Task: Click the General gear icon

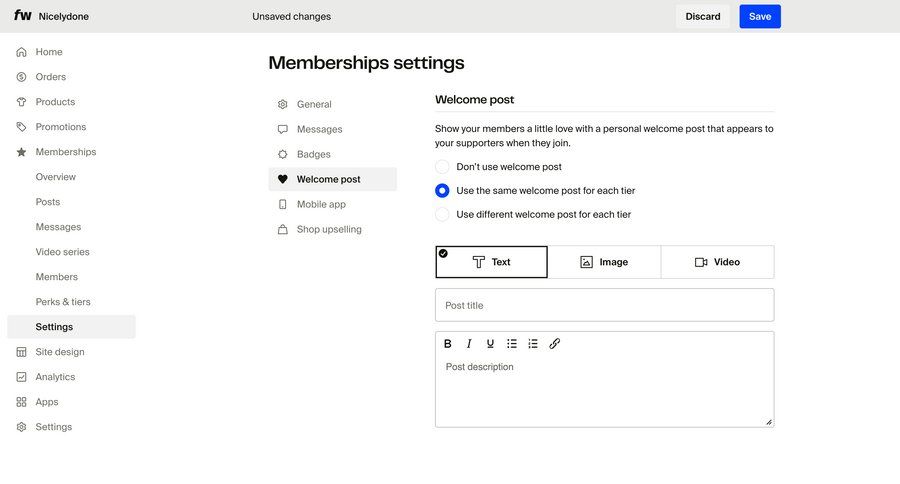Action: [282, 104]
